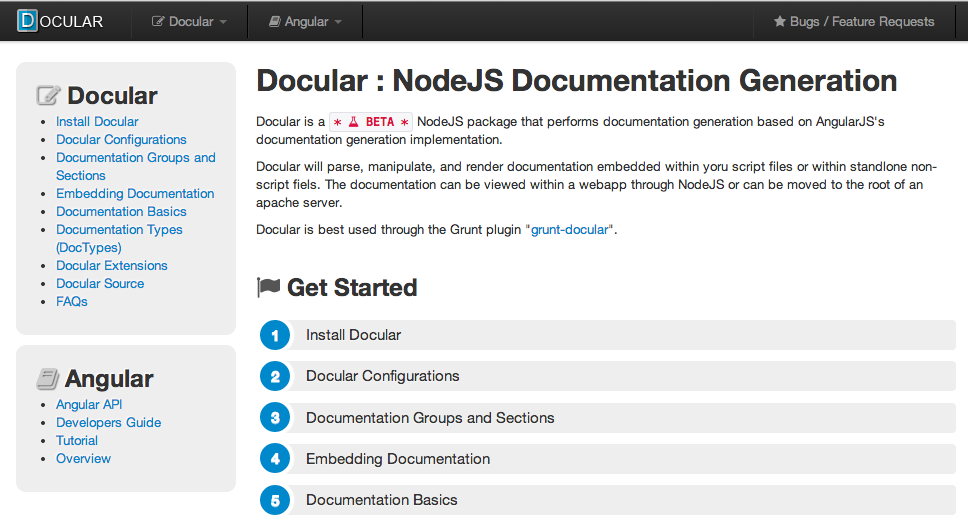Go to the OCULAR brand text in the navbar
The height and width of the screenshot is (523, 968).
coord(71,22)
